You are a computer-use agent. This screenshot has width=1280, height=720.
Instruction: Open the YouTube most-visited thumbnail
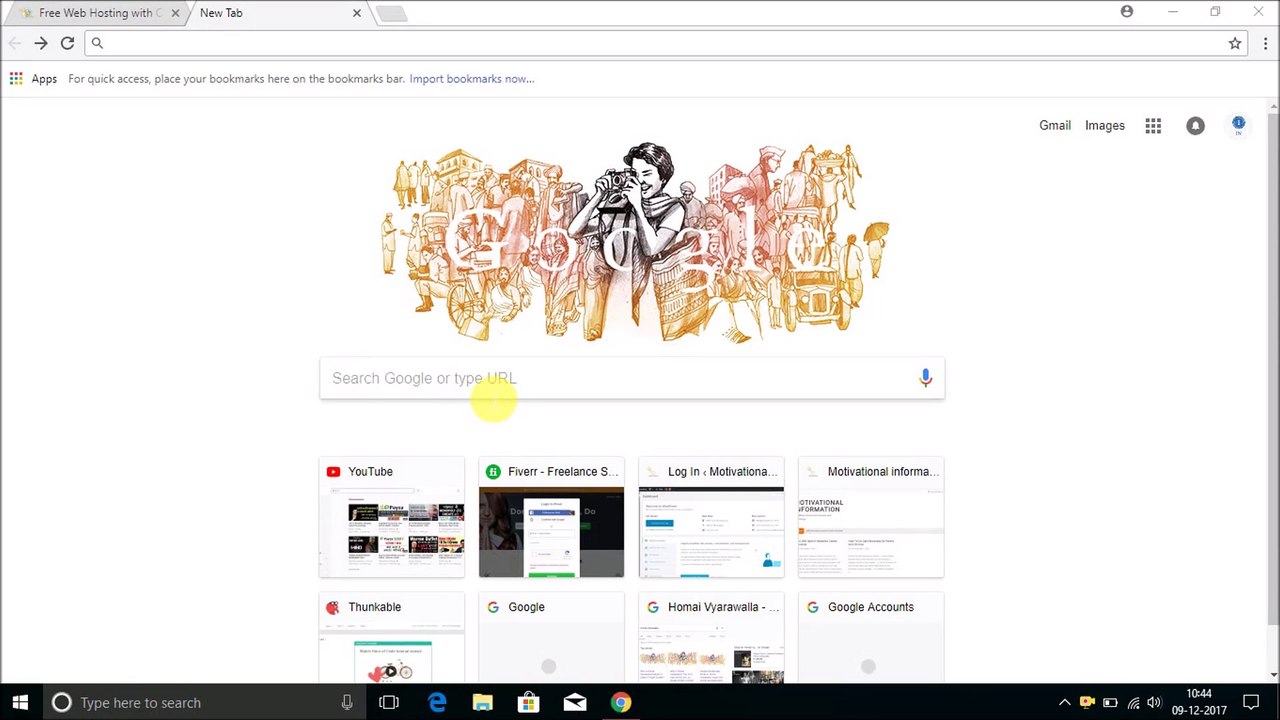tap(392, 518)
